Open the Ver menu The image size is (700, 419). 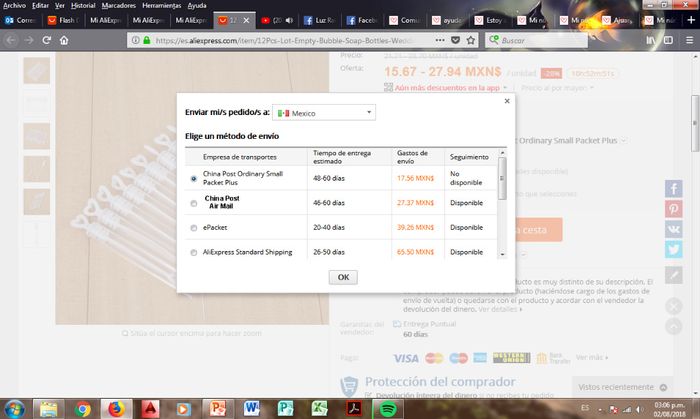click(x=60, y=5)
